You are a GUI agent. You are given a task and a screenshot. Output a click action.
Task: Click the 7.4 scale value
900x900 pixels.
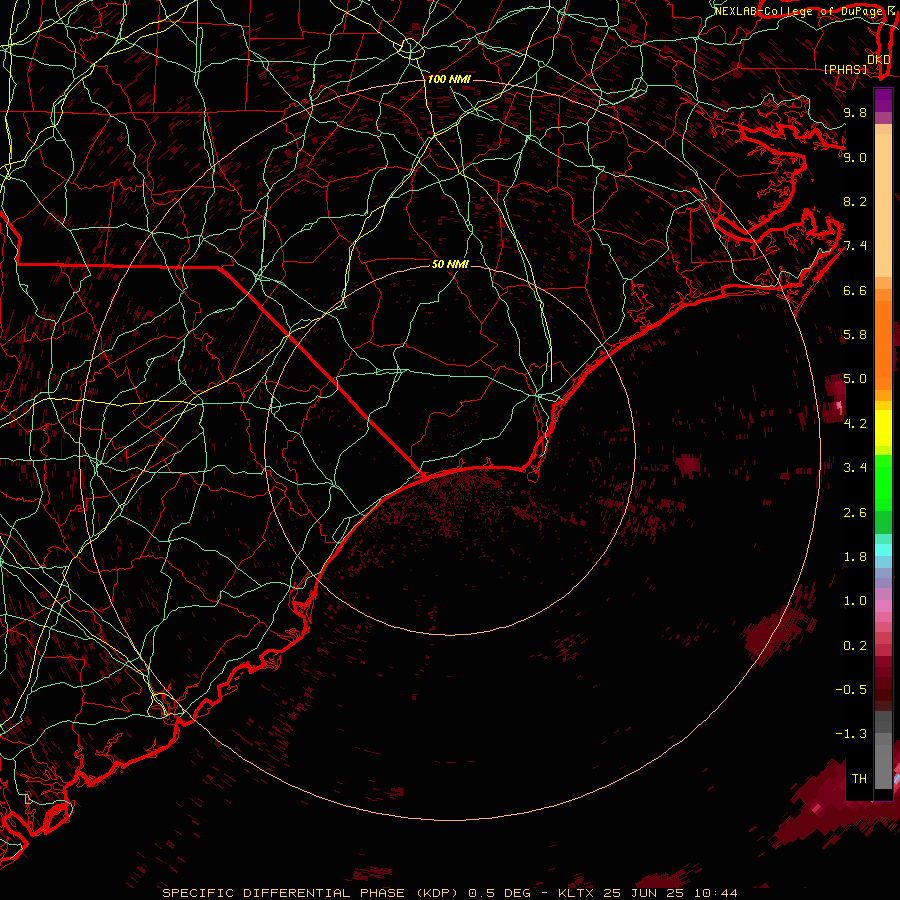(855, 246)
